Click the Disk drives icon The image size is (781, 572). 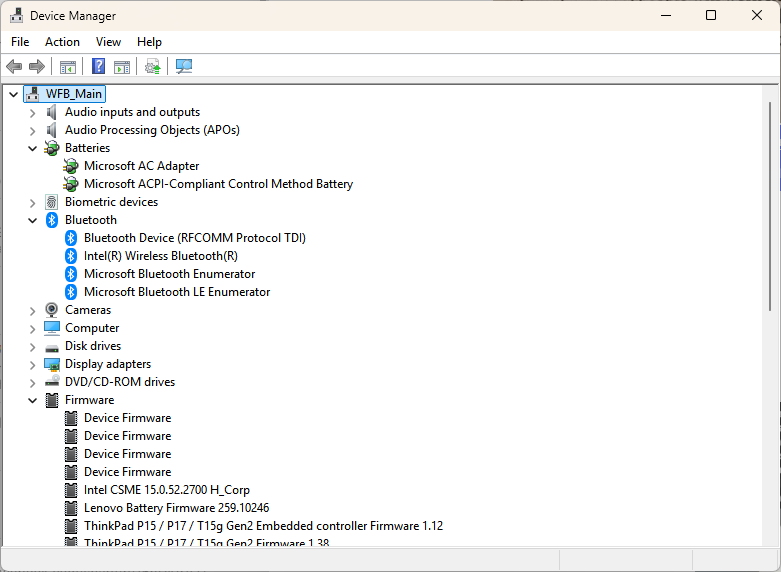52,347
